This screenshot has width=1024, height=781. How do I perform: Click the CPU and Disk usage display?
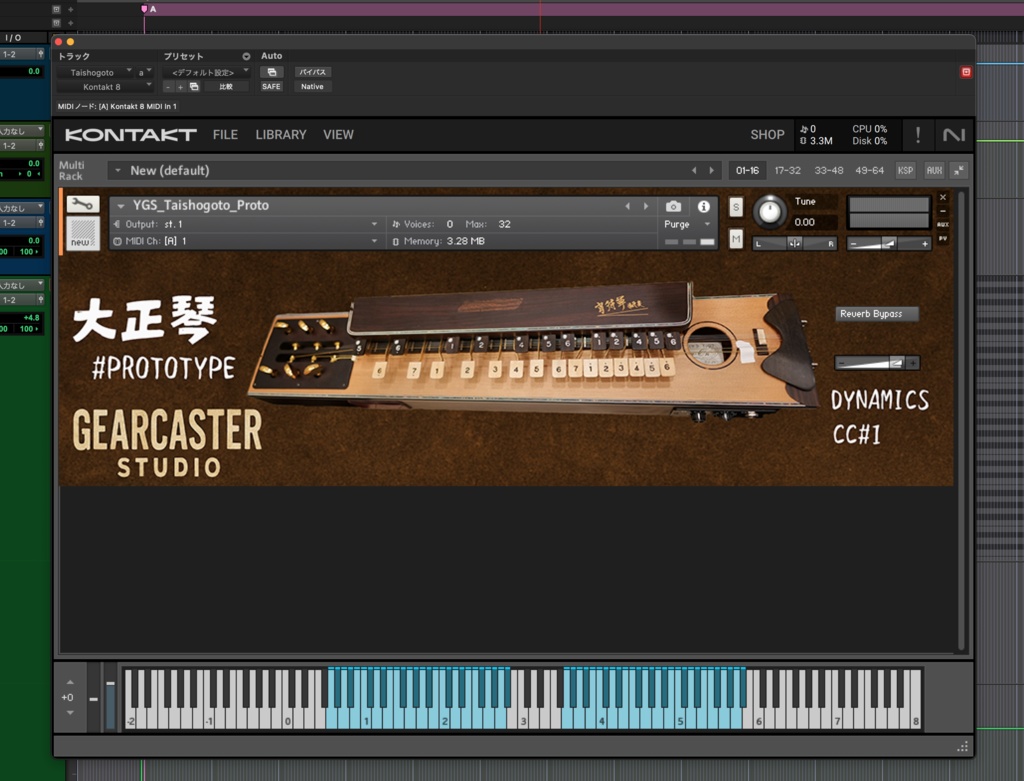click(x=869, y=135)
